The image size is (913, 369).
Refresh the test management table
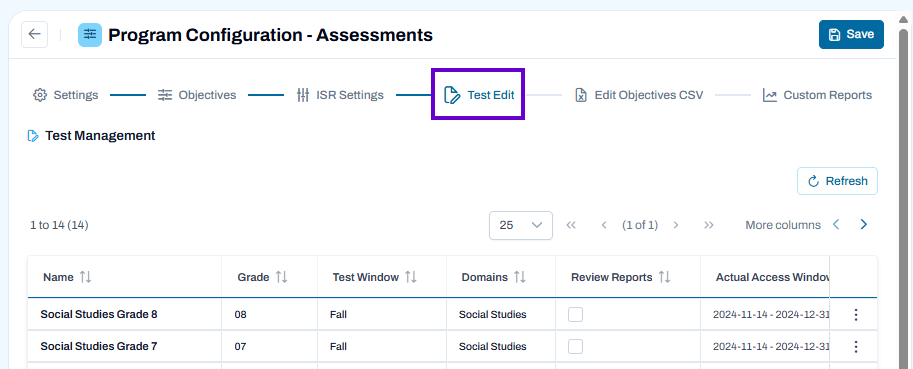point(837,181)
